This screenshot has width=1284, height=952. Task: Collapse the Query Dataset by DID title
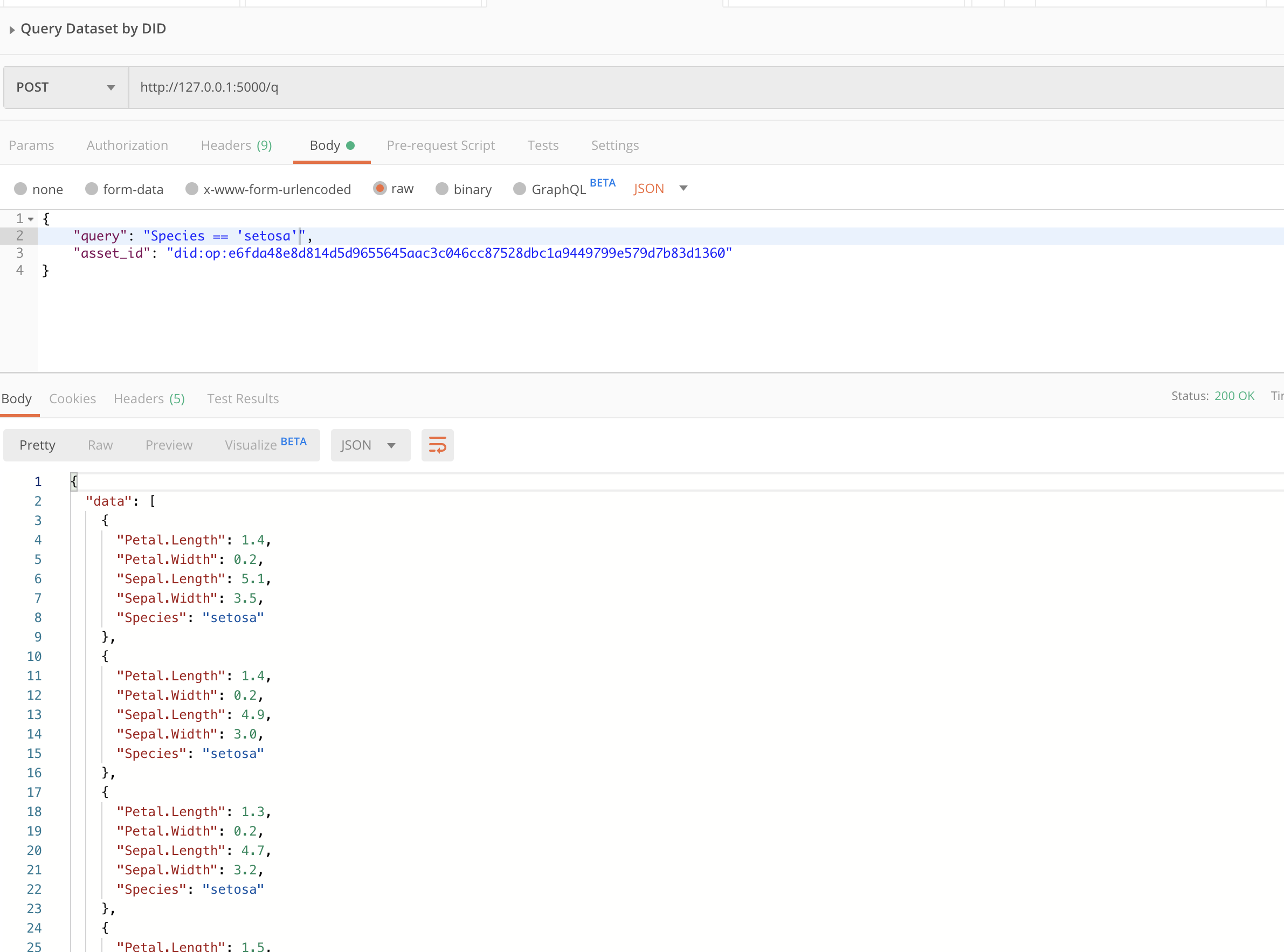coord(12,30)
